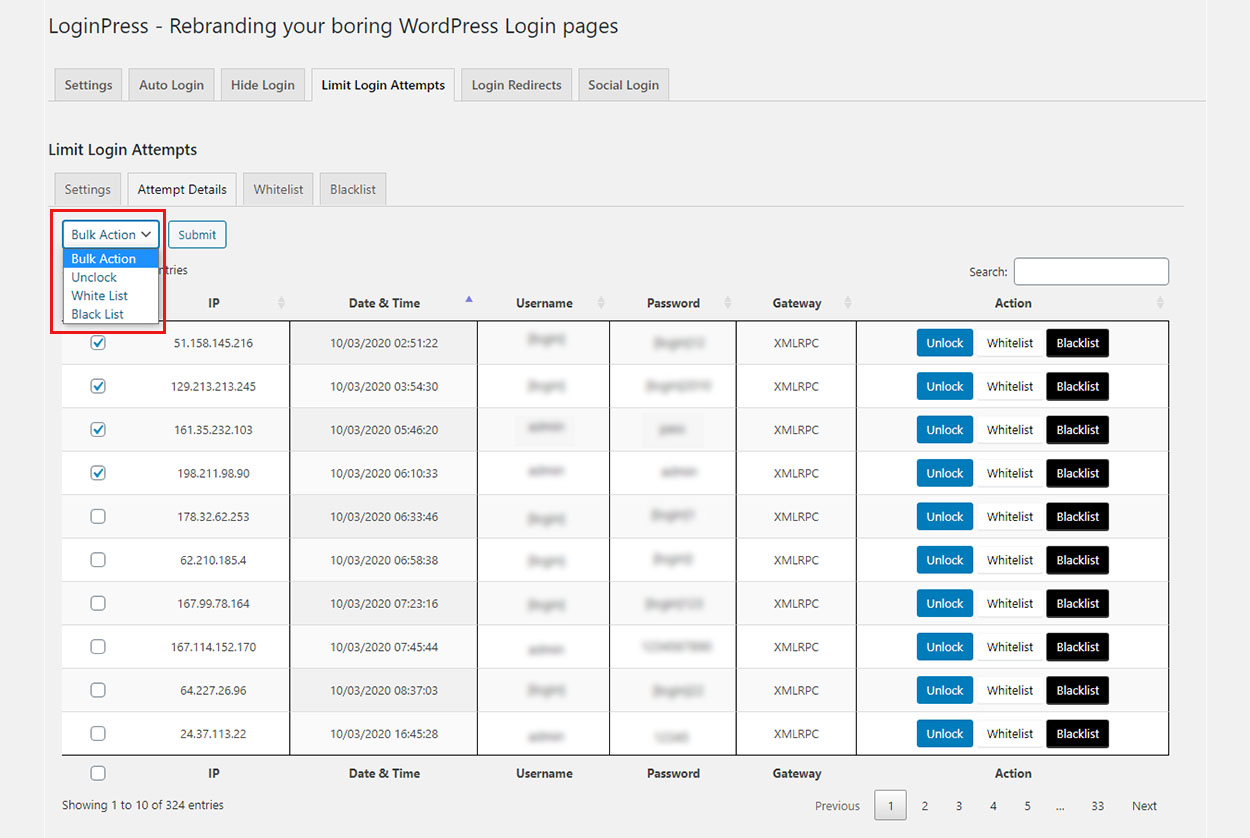Jump to the last page, 33
Screen dimensions: 1250x838
1098,806
